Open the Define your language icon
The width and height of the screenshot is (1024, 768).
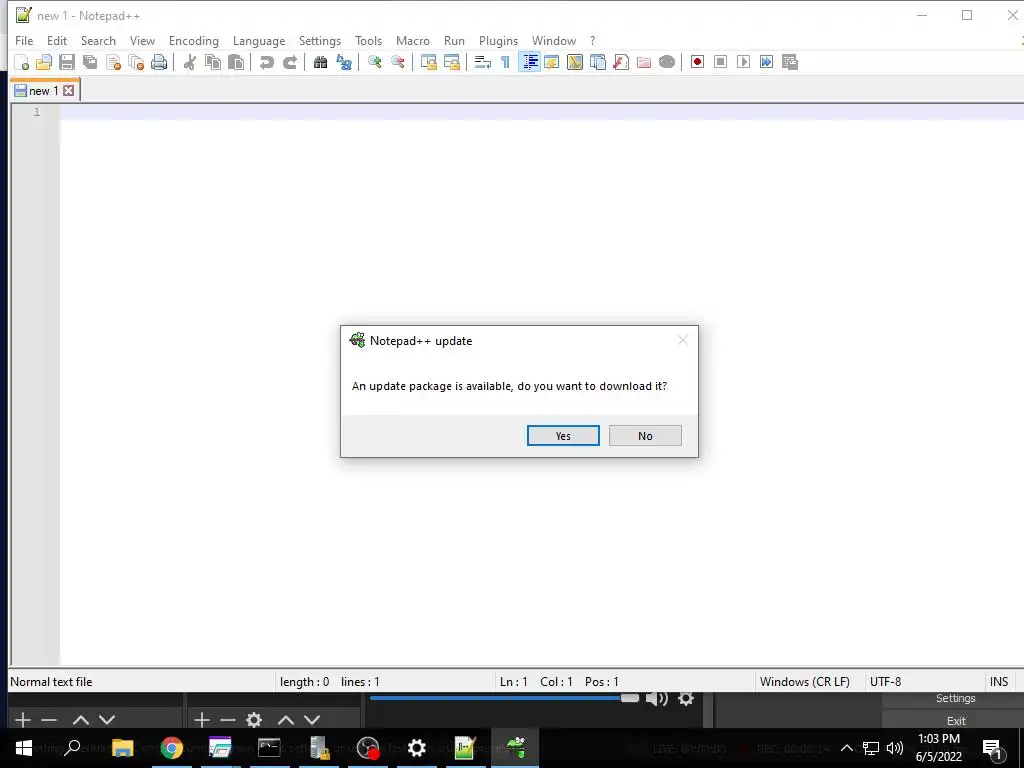click(x=552, y=62)
